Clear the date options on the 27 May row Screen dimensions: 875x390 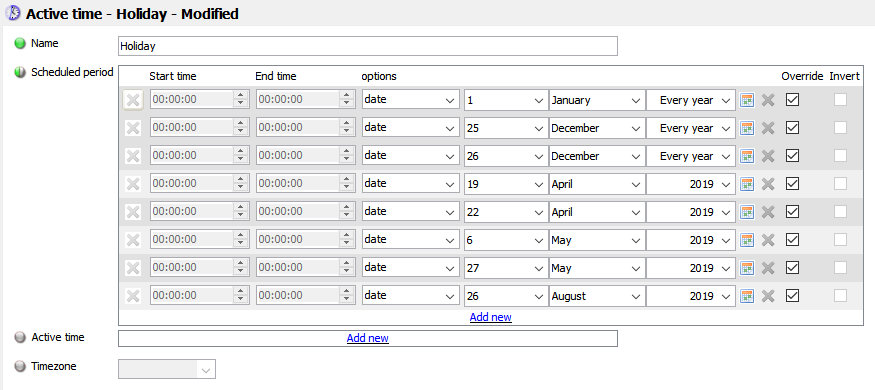coord(768,268)
